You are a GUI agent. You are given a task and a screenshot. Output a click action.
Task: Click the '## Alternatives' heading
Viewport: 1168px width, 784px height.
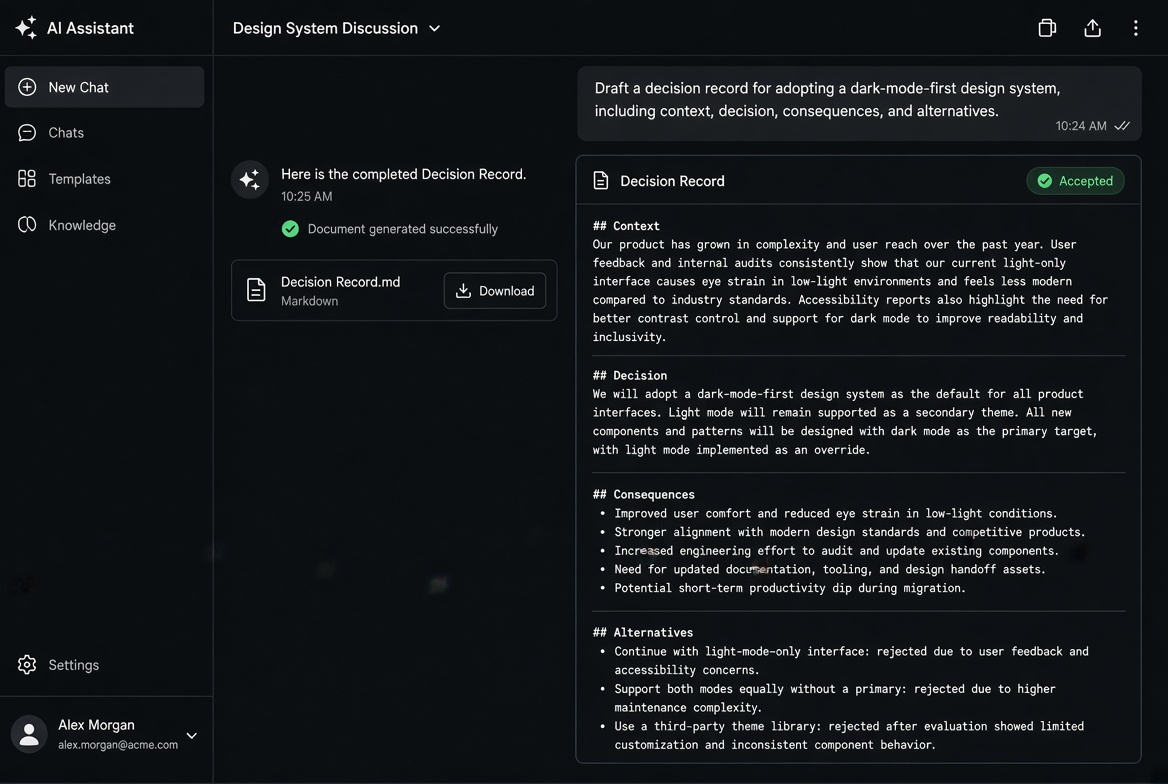coord(643,633)
